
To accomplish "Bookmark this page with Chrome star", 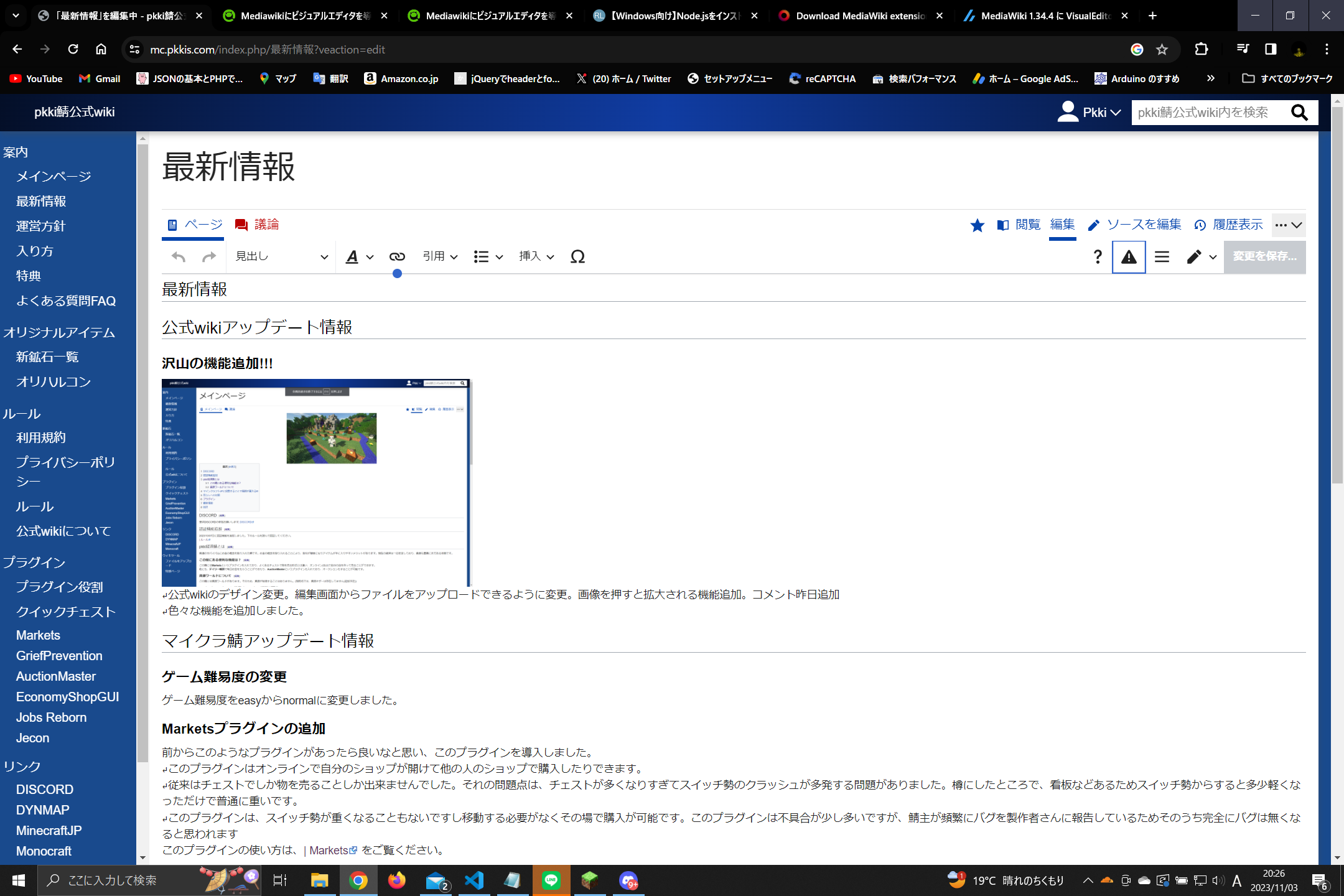I will tap(1162, 50).
